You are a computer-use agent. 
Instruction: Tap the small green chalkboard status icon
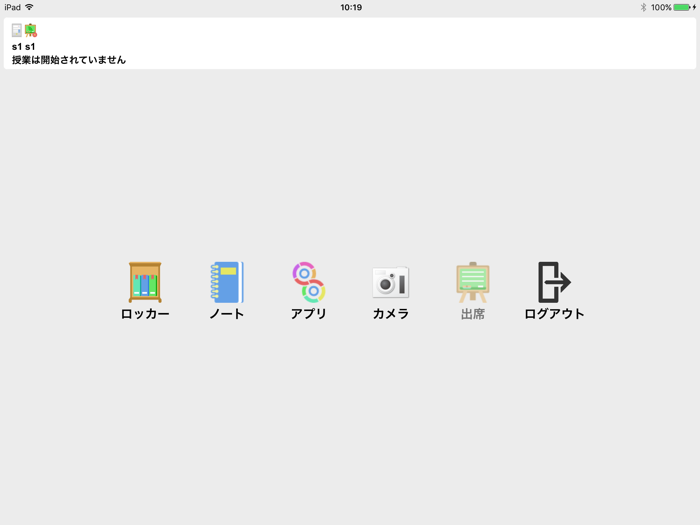[31, 30]
